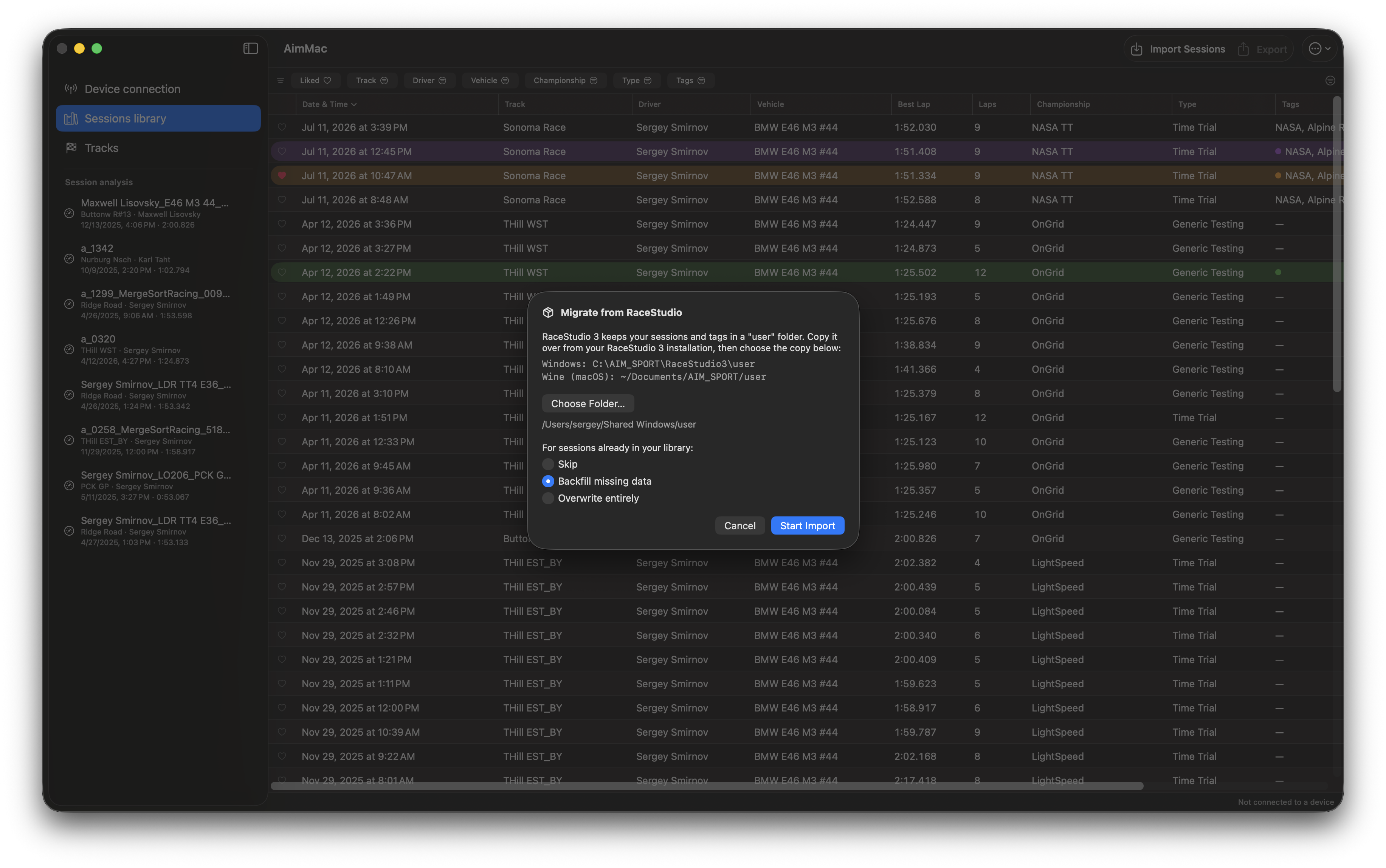Click best lap 1:59.623 cell
This screenshot has height=868, width=1386.
pos(915,684)
